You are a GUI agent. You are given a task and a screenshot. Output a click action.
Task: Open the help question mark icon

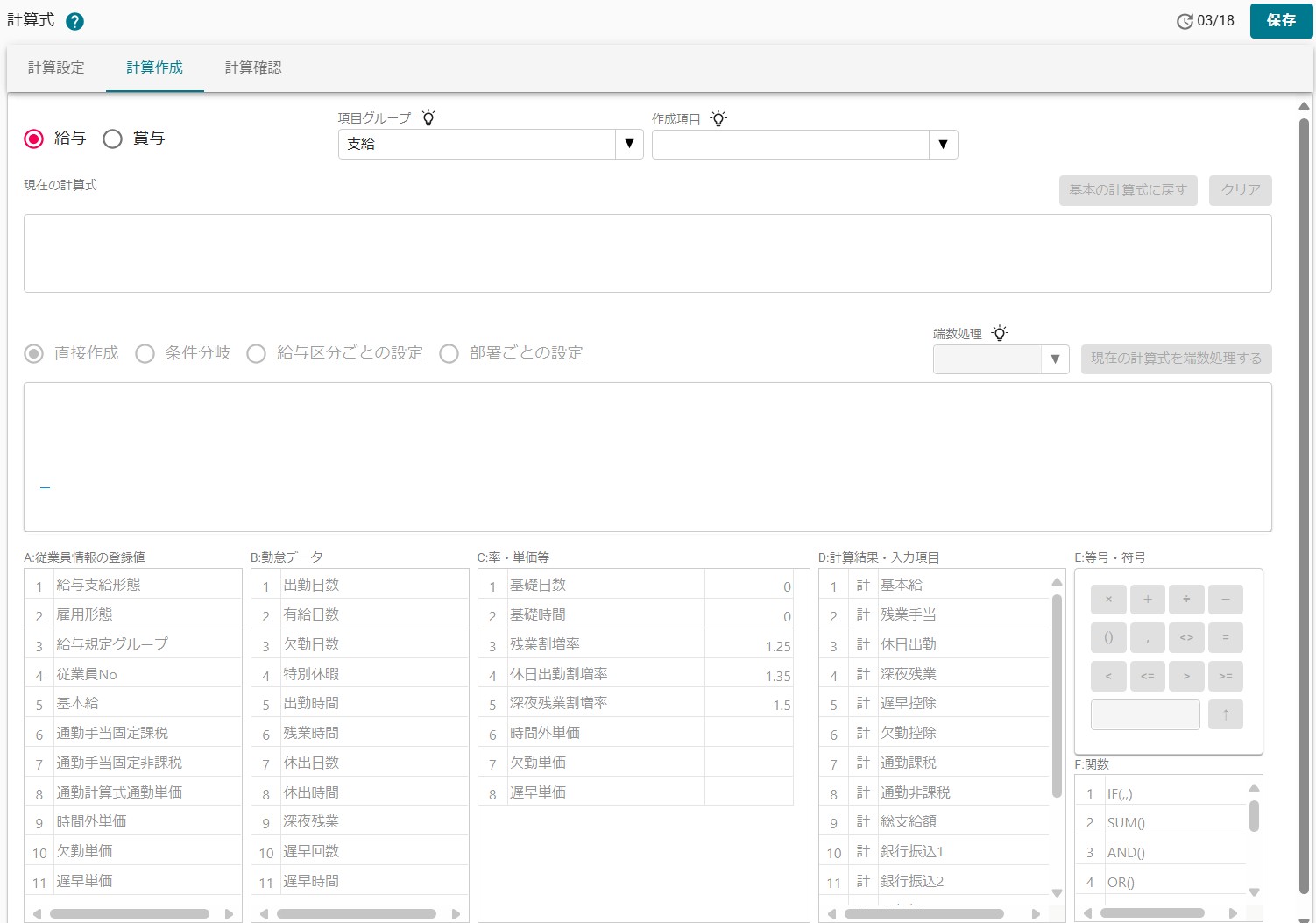tap(75, 21)
